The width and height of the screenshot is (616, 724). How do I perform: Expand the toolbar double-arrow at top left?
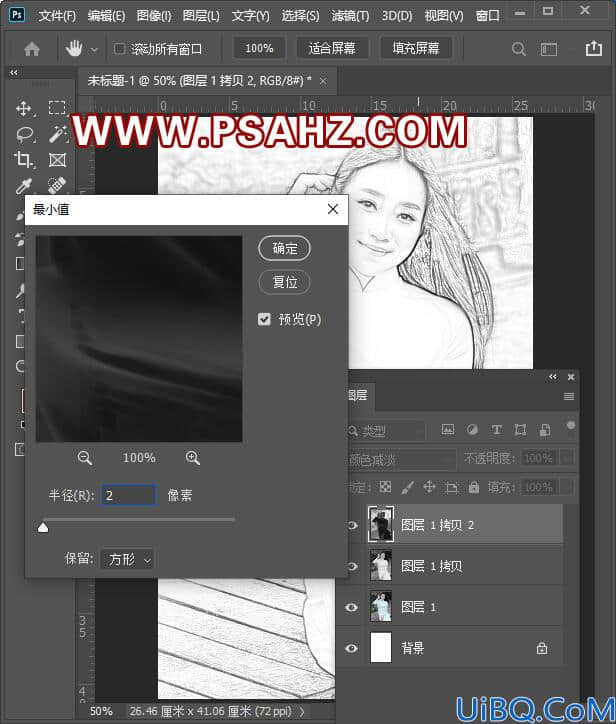(x=14, y=72)
